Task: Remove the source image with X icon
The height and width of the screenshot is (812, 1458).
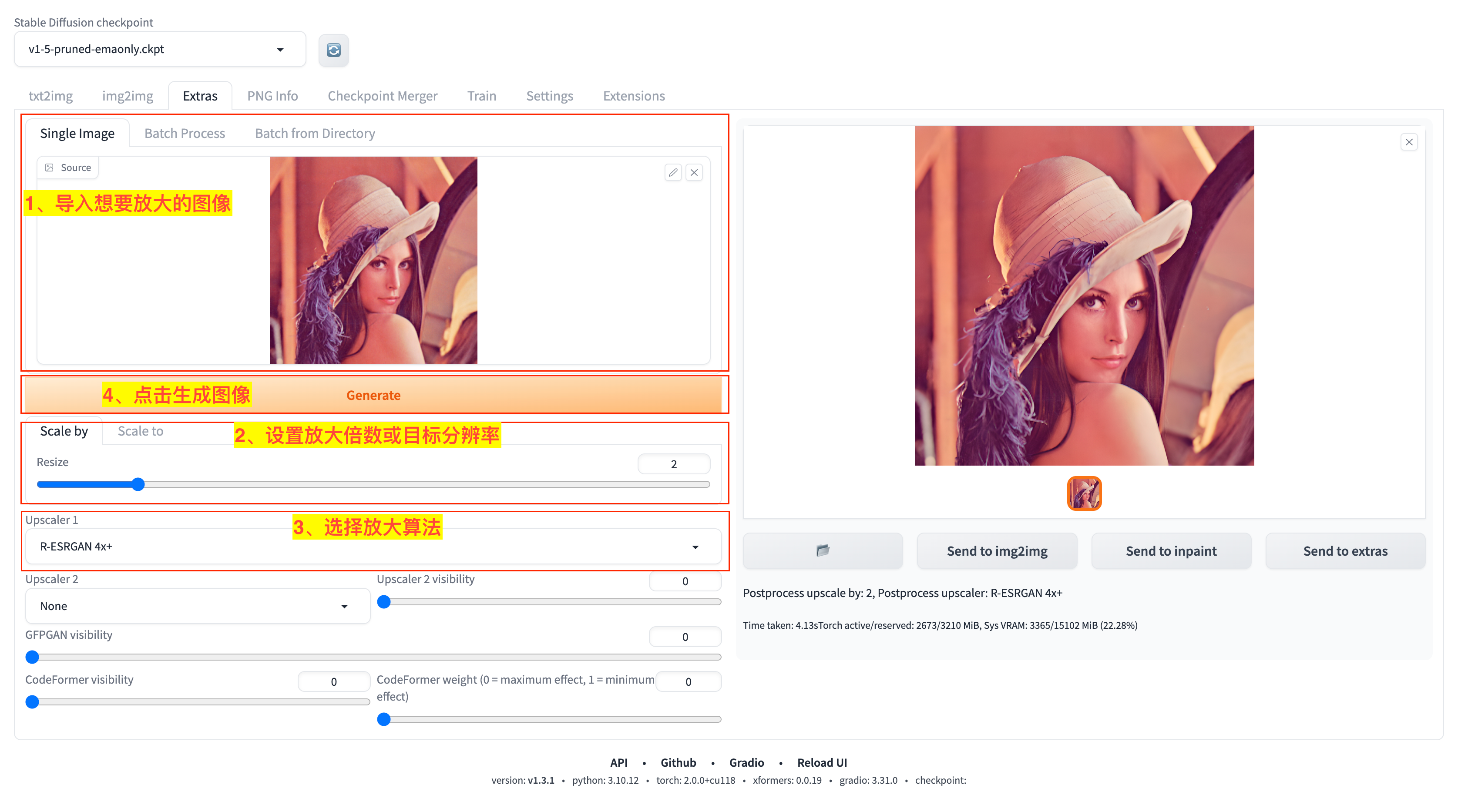Action: [x=694, y=172]
